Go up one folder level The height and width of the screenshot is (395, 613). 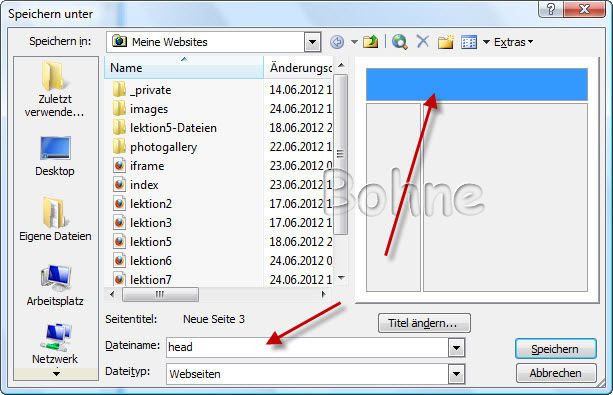tap(371, 41)
